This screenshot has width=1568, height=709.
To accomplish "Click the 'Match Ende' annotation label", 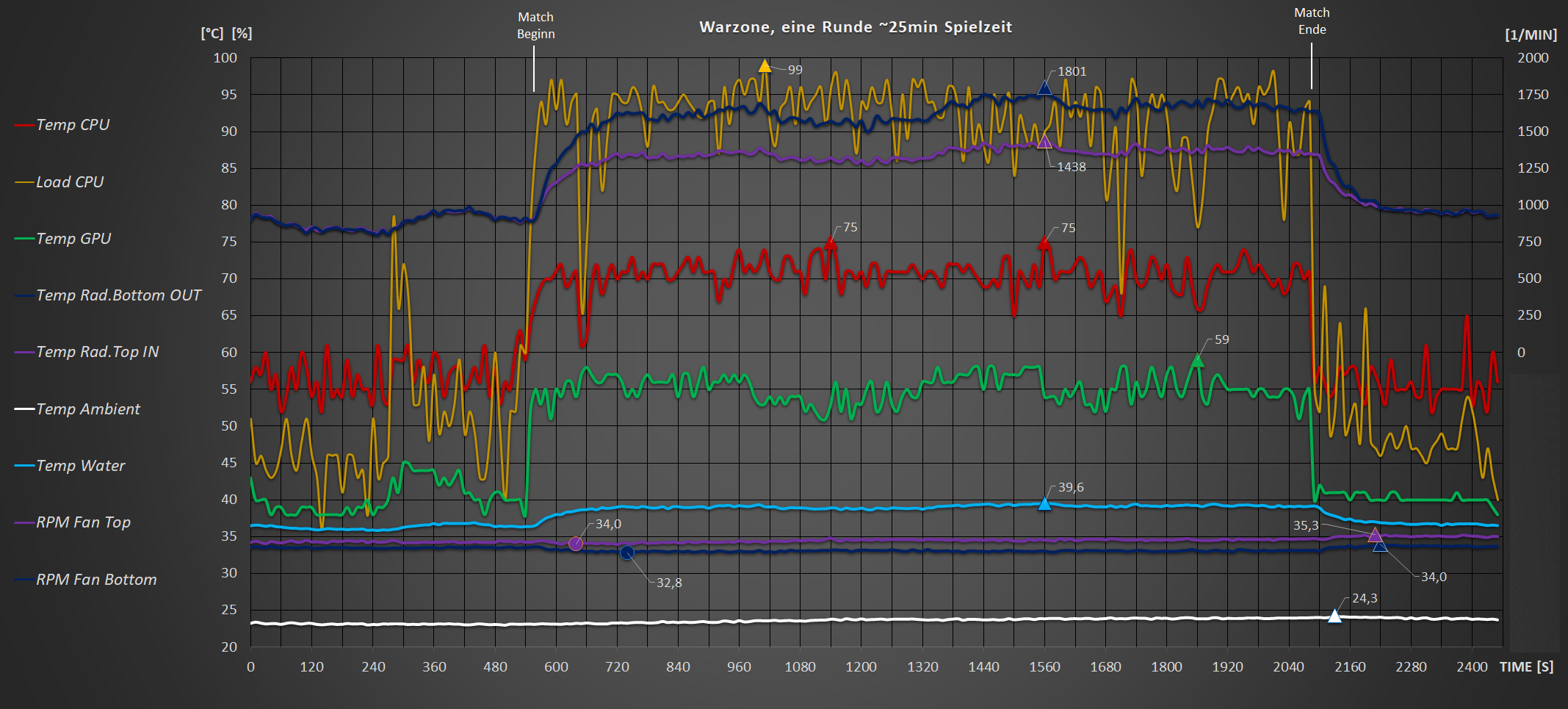I will coord(1312,21).
